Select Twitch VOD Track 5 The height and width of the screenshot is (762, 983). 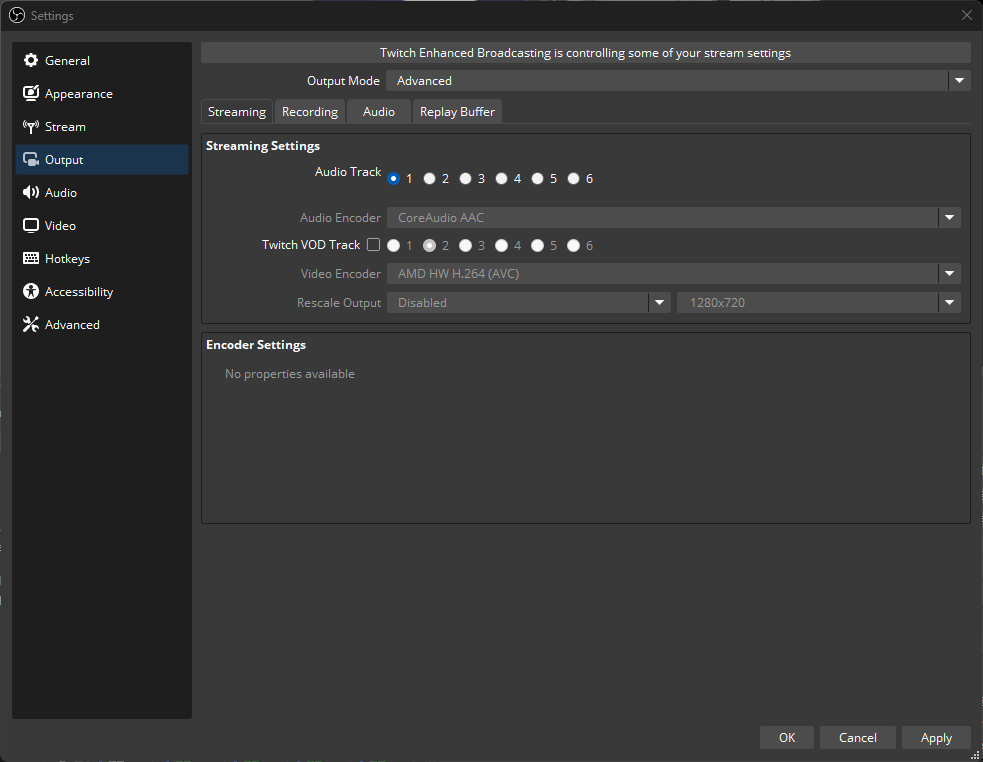(537, 245)
